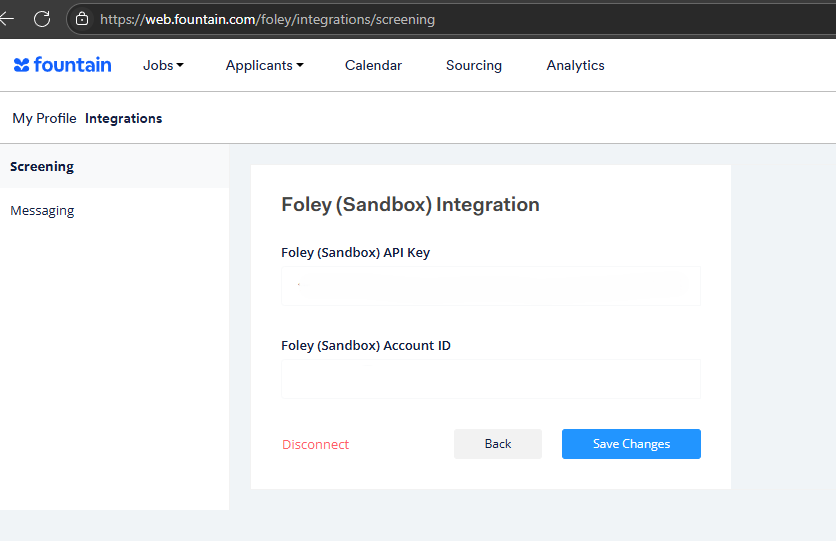Select Screening in the sidebar
This screenshot has width=836, height=541.
click(114, 166)
